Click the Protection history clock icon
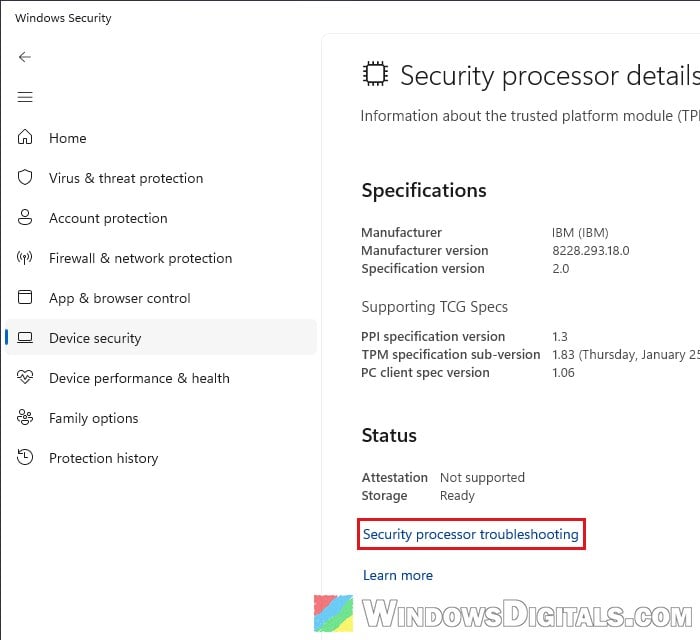 tap(25, 457)
